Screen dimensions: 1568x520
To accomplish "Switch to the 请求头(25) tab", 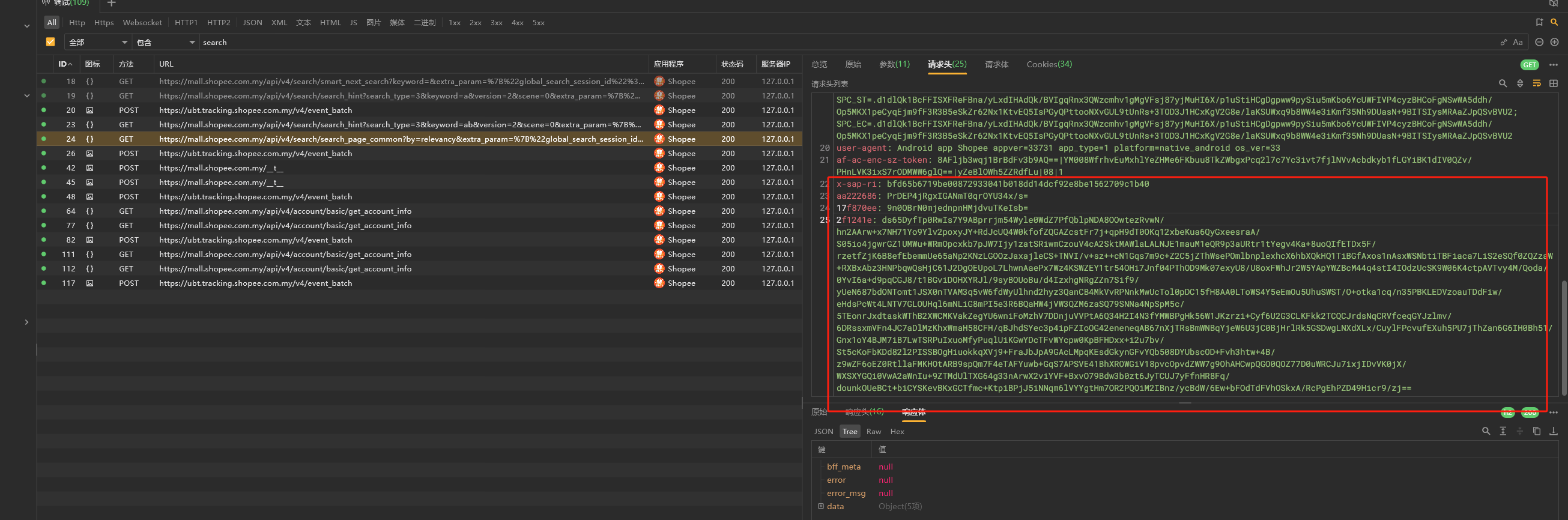I will point(947,64).
